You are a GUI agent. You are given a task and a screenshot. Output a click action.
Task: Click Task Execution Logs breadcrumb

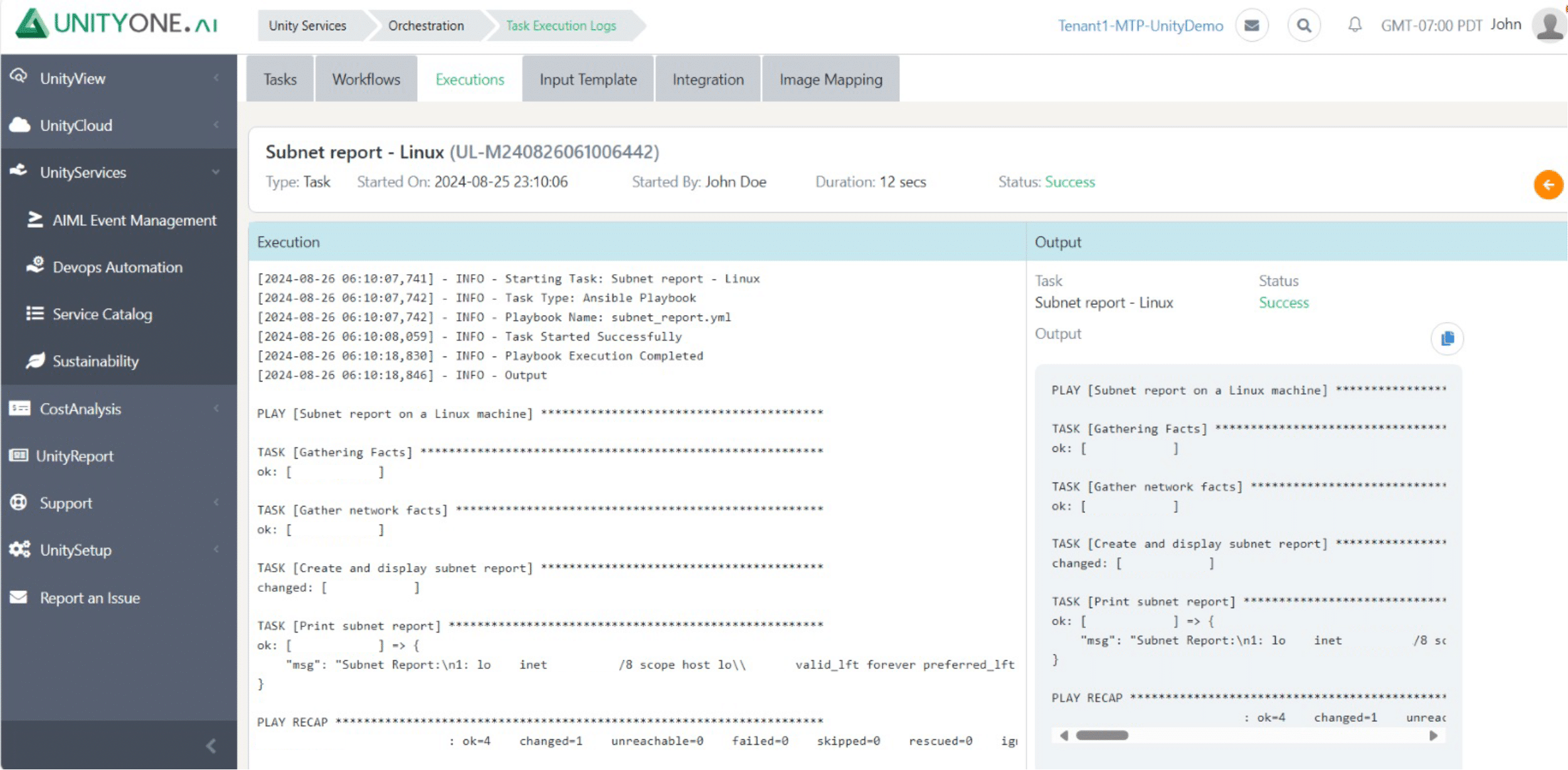click(x=561, y=26)
